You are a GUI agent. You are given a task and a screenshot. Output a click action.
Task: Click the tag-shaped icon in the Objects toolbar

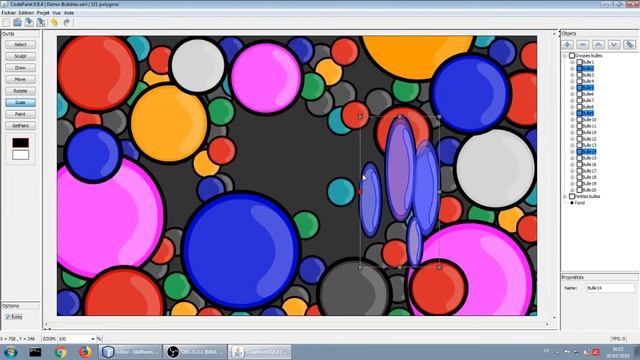click(629, 44)
